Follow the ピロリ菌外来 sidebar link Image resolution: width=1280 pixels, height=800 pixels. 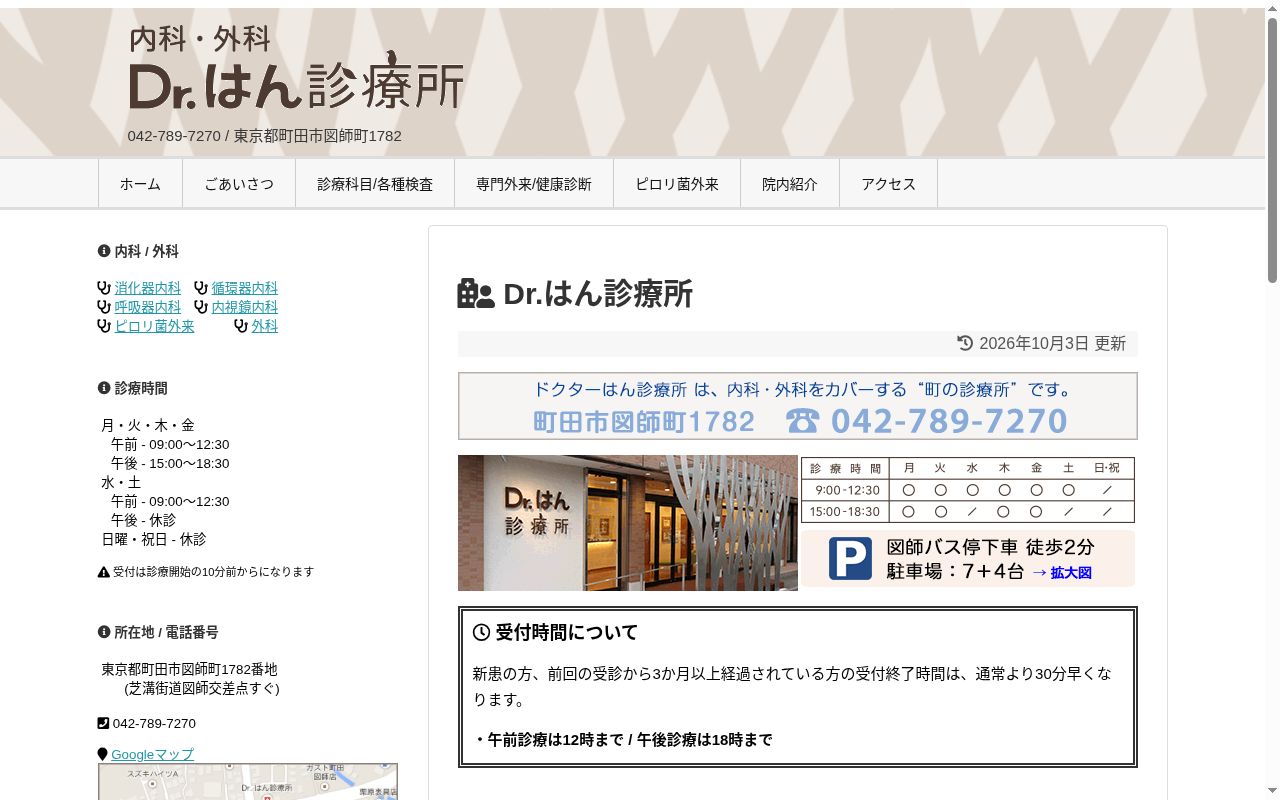(154, 326)
